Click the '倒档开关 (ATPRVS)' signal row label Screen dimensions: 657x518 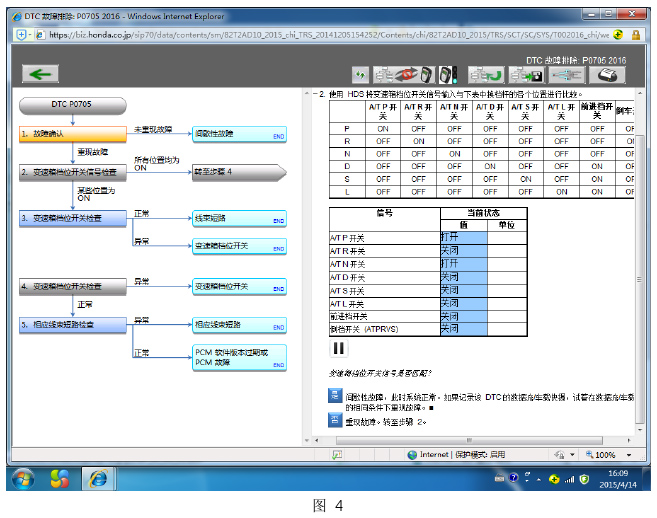(x=364, y=330)
